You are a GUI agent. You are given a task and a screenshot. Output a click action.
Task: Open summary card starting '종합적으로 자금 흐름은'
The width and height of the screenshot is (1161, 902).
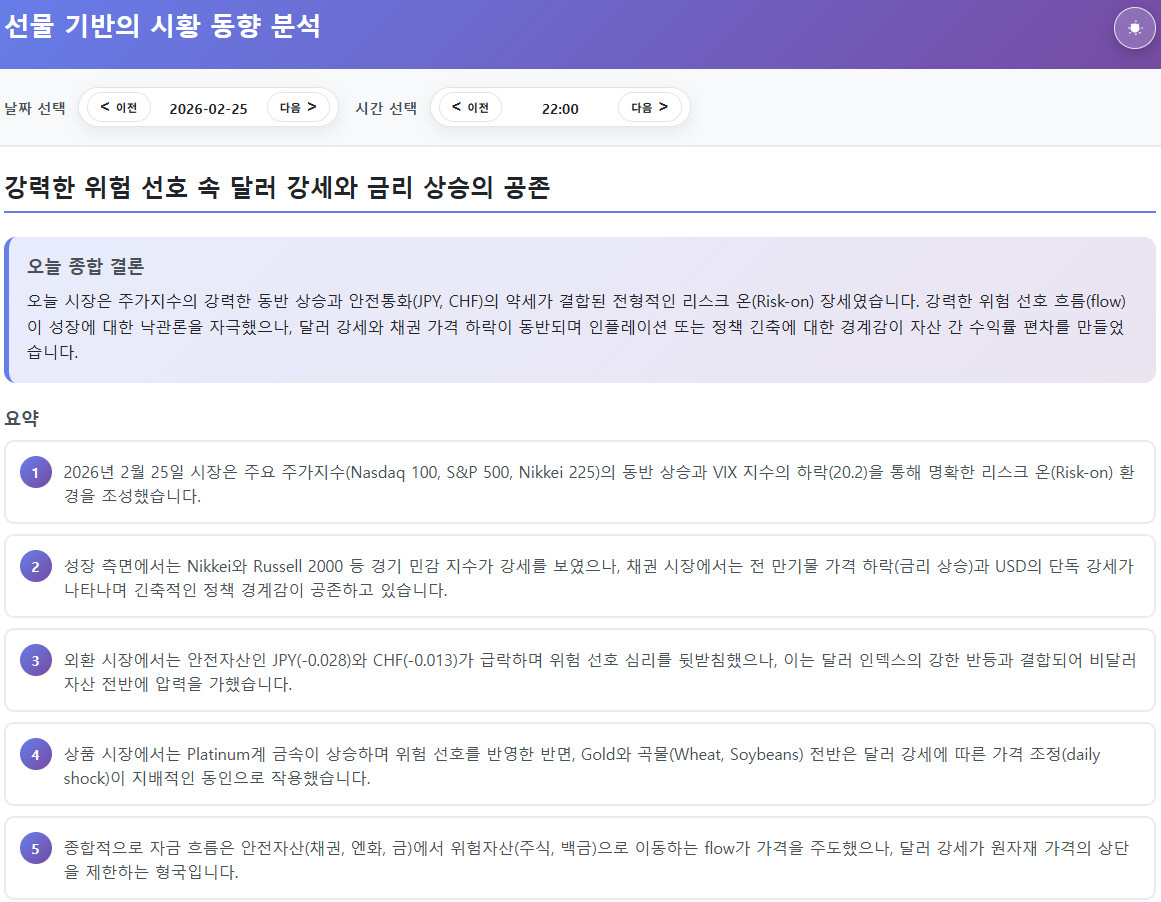pyautogui.click(x=580, y=858)
